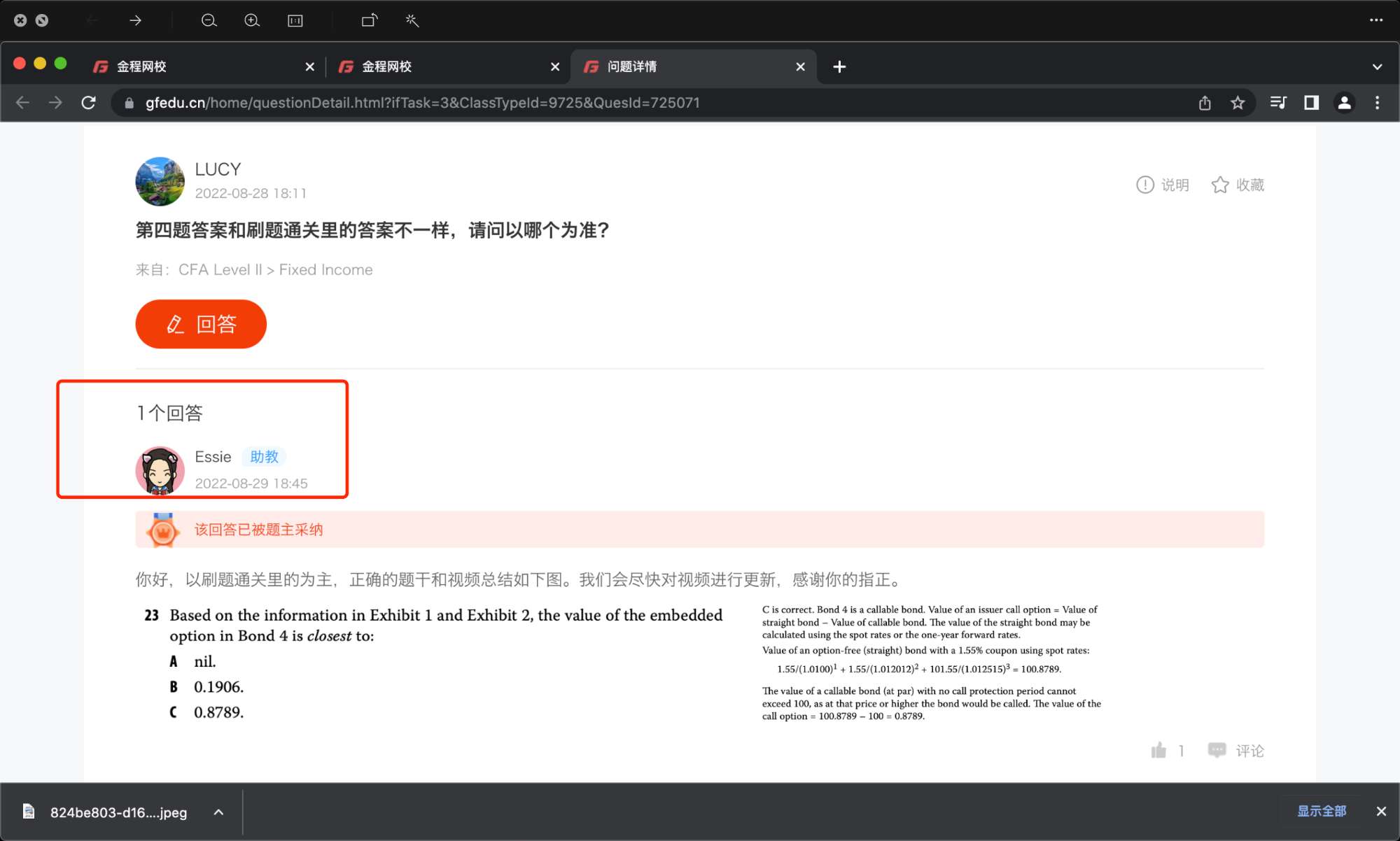Viewport: 1400px width, 841px height.
Task: Click the zoom in magnifier icon
Action: pos(252,20)
